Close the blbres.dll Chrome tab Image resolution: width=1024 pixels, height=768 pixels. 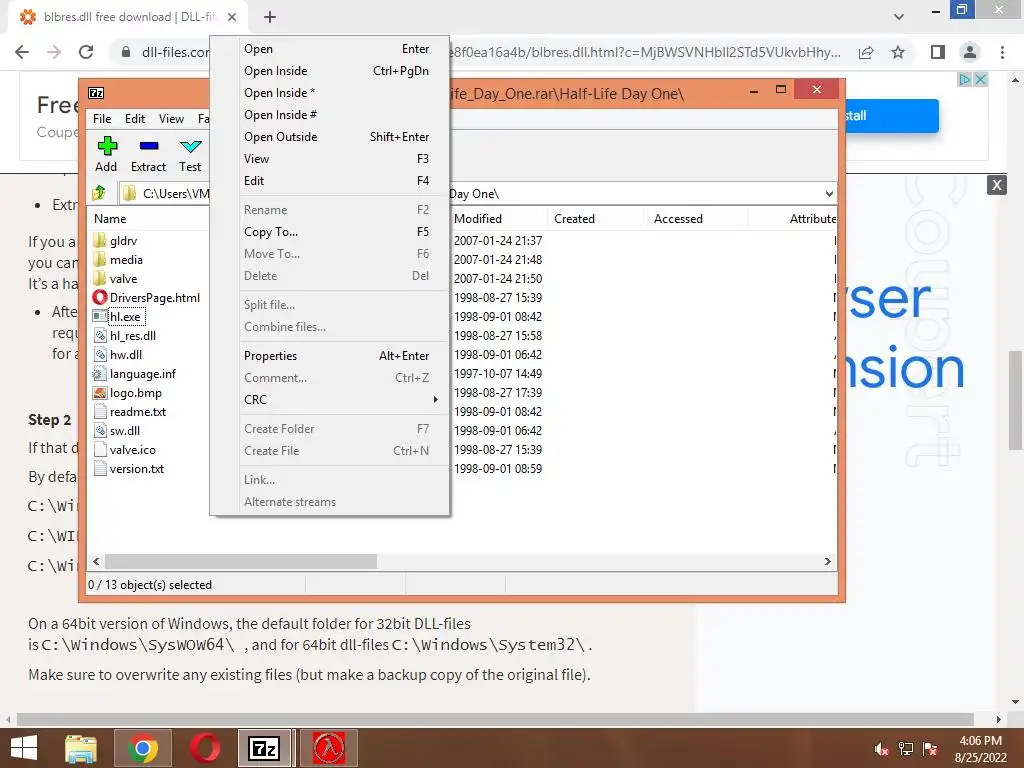pos(232,17)
